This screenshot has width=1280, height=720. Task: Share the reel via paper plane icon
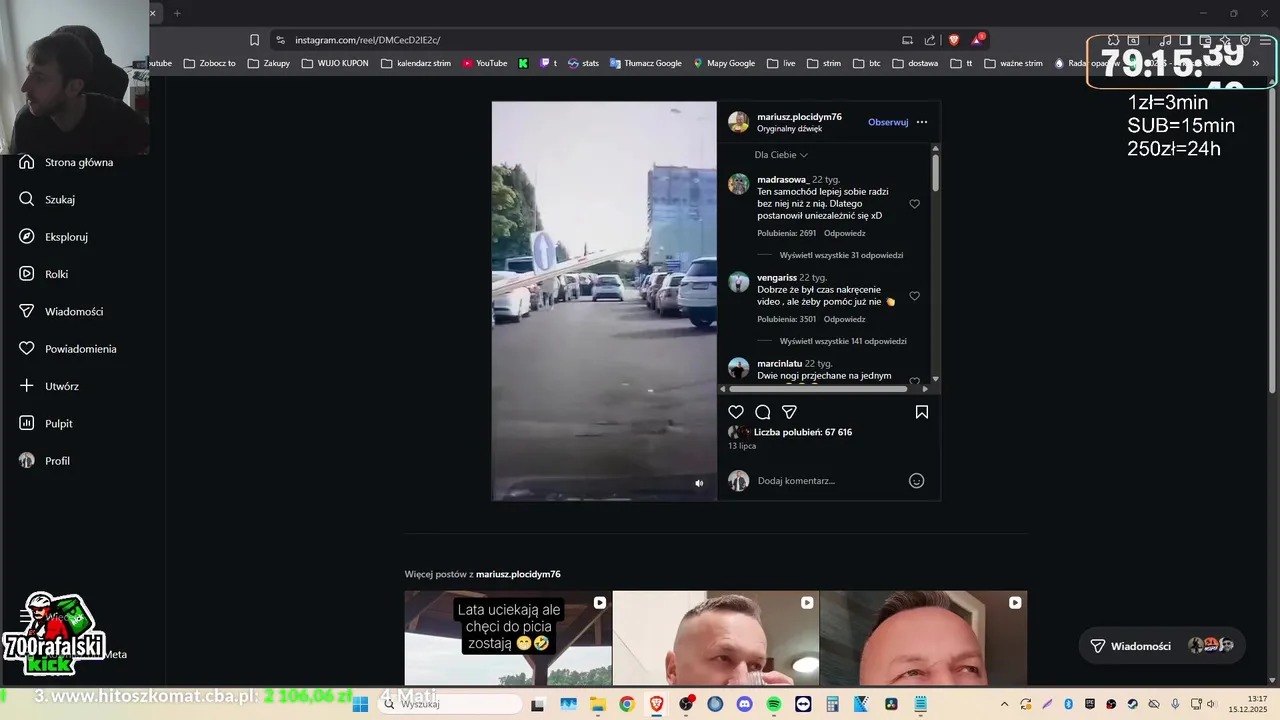[x=789, y=412]
